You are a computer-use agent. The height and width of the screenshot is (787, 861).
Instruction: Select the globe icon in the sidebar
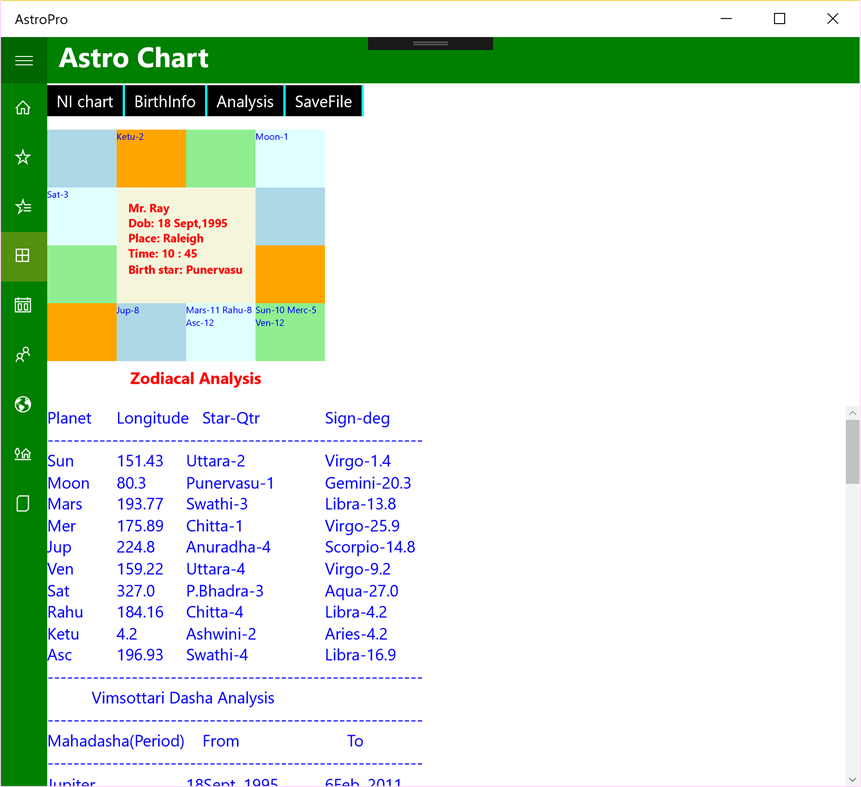pos(22,404)
